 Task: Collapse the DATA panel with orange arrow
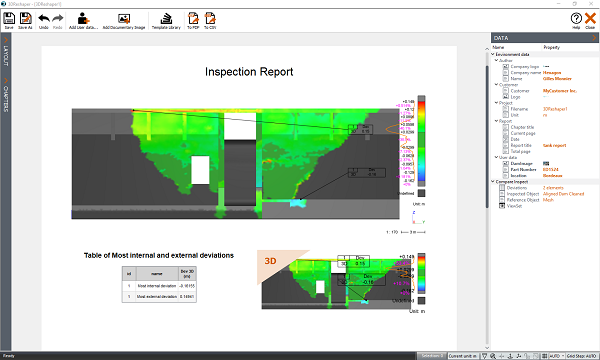(594, 37)
